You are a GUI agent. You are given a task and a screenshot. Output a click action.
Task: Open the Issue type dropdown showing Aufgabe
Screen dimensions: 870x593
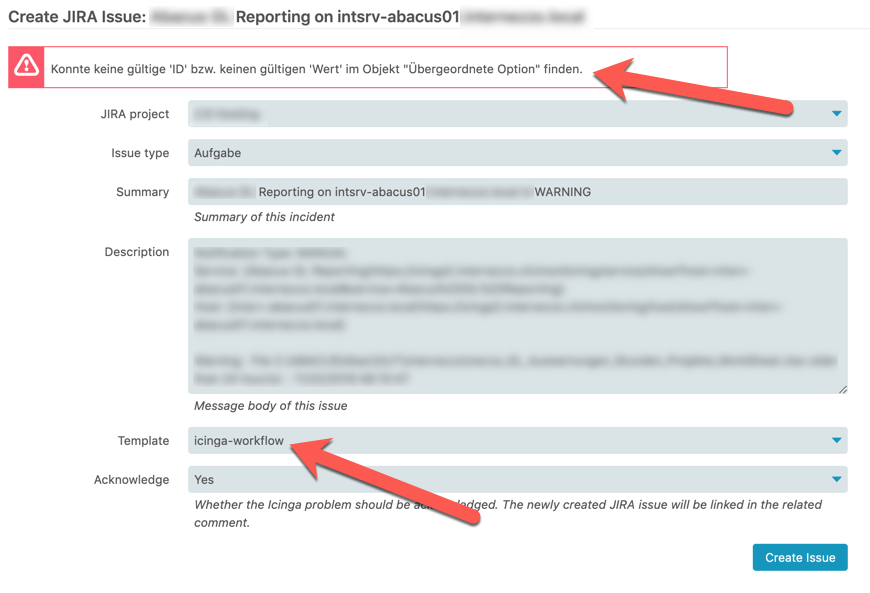tap(450, 153)
